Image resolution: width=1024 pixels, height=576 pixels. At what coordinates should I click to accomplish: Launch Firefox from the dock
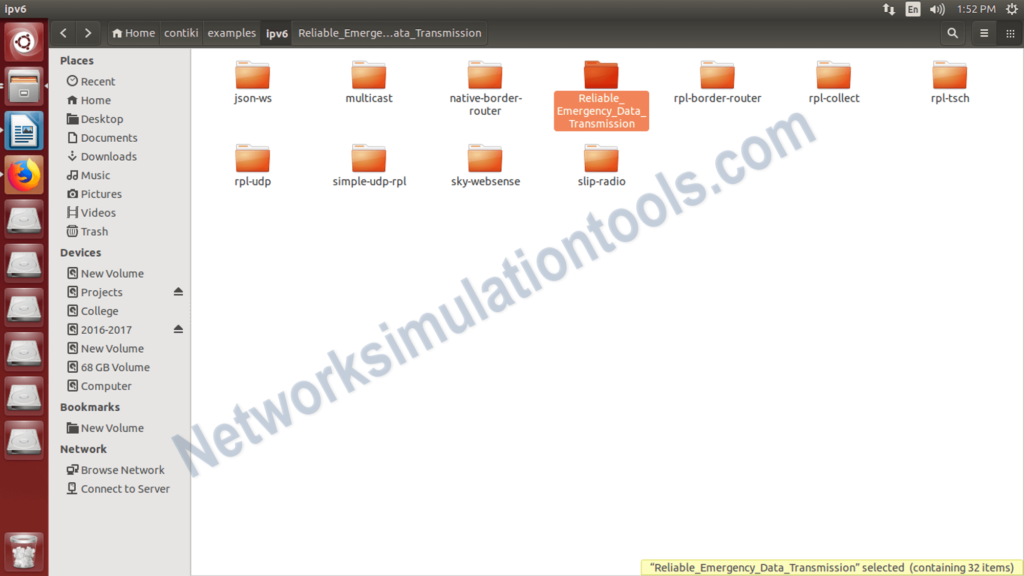click(23, 174)
